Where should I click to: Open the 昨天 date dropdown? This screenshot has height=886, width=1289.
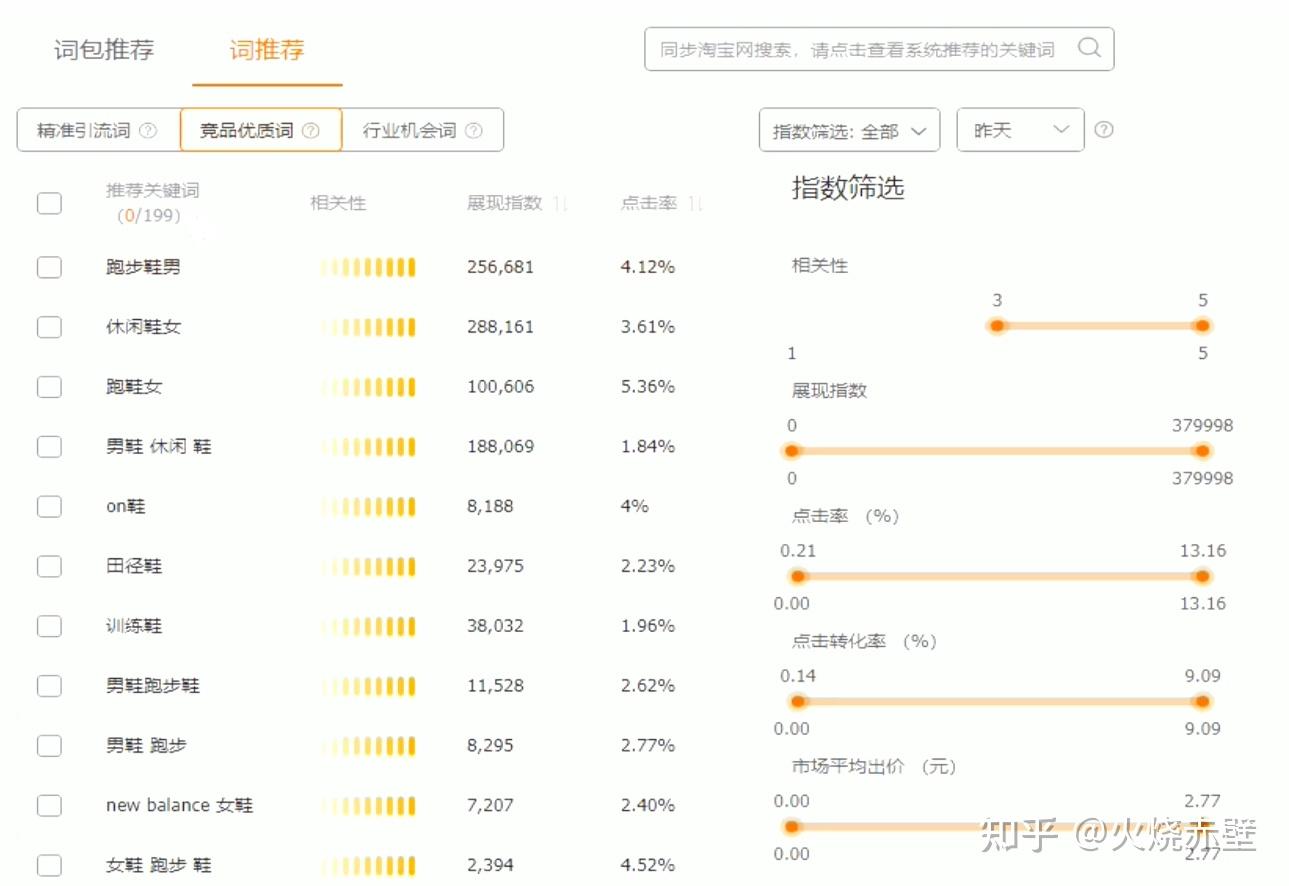click(x=1021, y=130)
